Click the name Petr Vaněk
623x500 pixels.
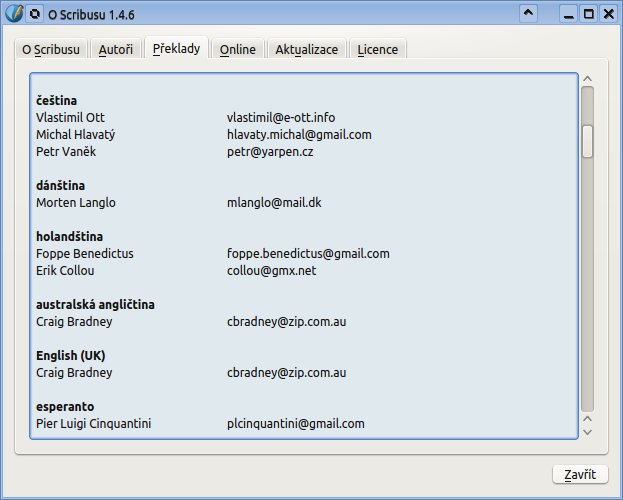pyautogui.click(x=66, y=151)
